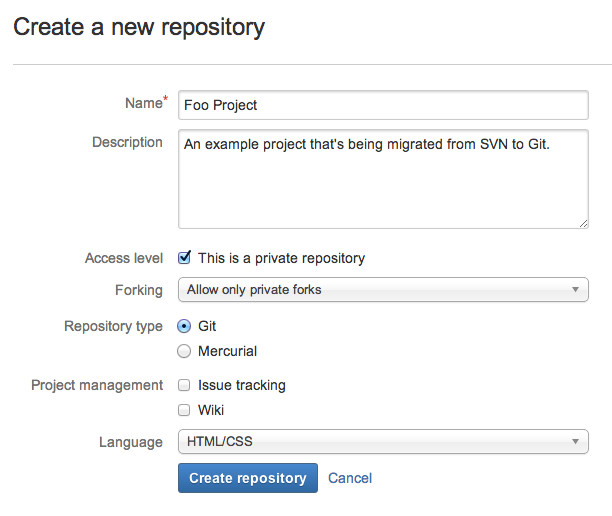Click the Name input field
Screen dimensions: 612x516
[x=383, y=105]
